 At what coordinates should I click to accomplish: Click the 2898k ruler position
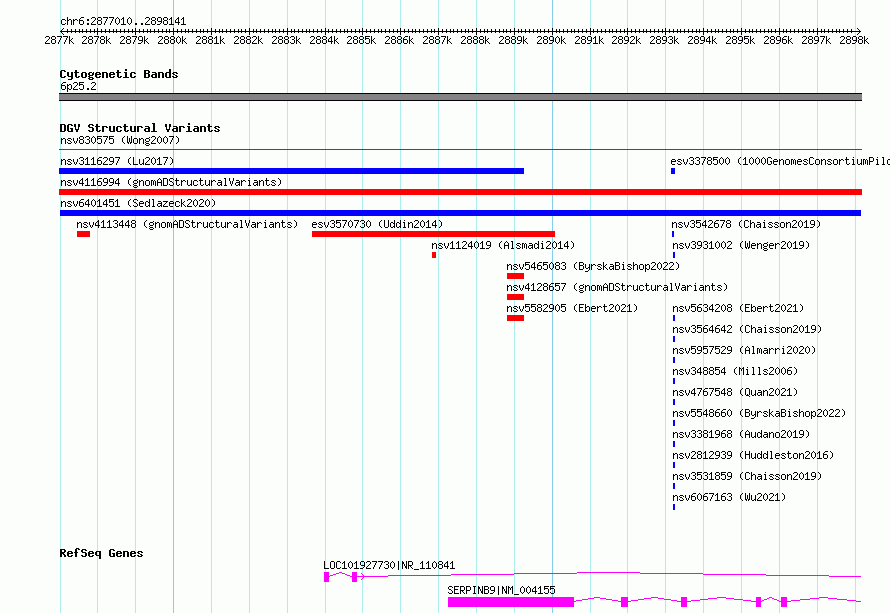854,40
